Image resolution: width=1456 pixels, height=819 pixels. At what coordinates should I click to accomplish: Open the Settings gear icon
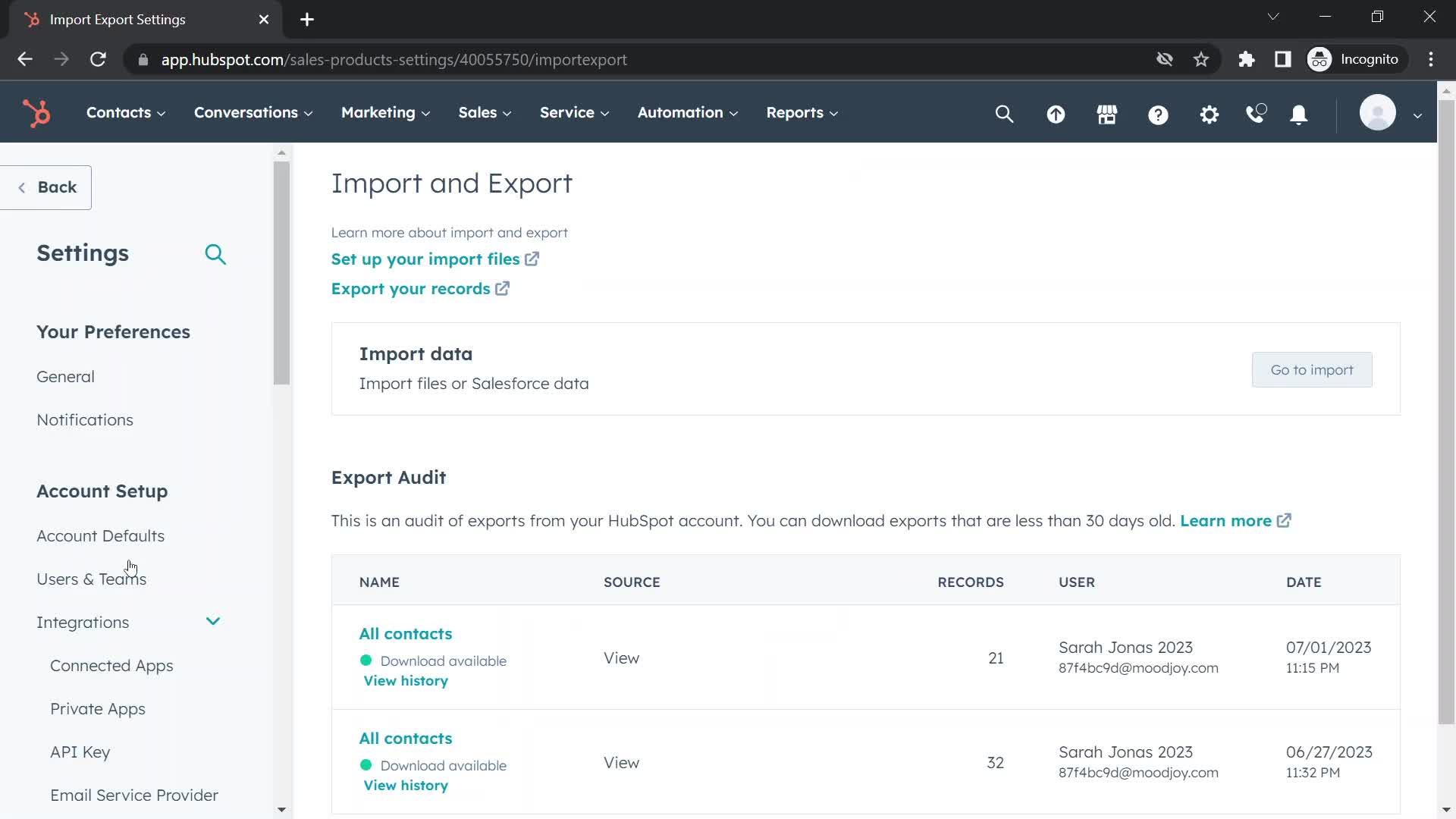point(1210,115)
